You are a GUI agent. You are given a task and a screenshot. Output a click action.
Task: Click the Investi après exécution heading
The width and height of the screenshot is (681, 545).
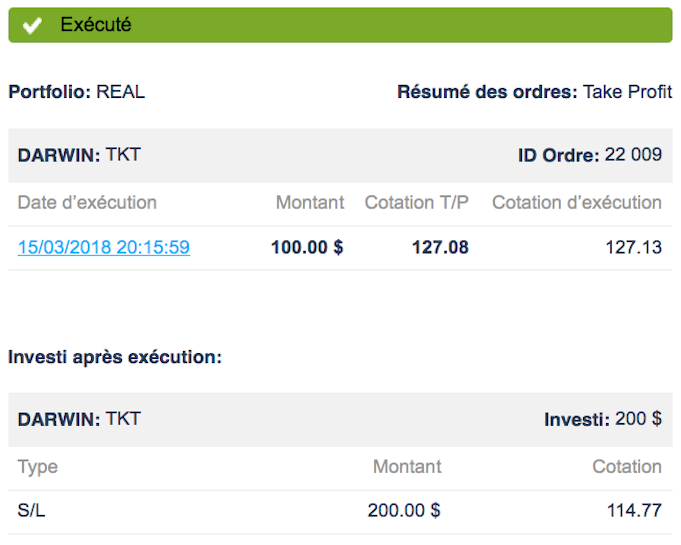coord(115,357)
